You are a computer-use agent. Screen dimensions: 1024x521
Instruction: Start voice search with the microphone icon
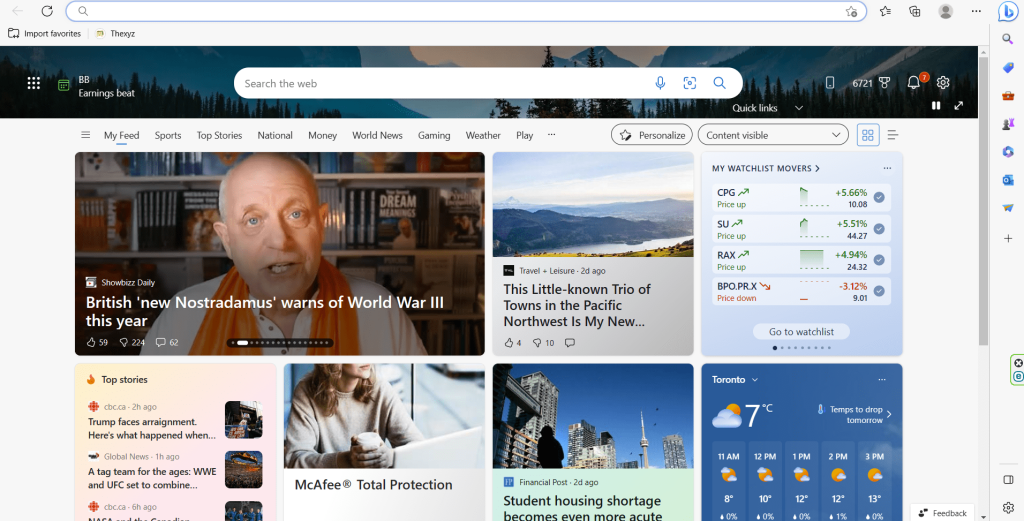click(x=660, y=83)
